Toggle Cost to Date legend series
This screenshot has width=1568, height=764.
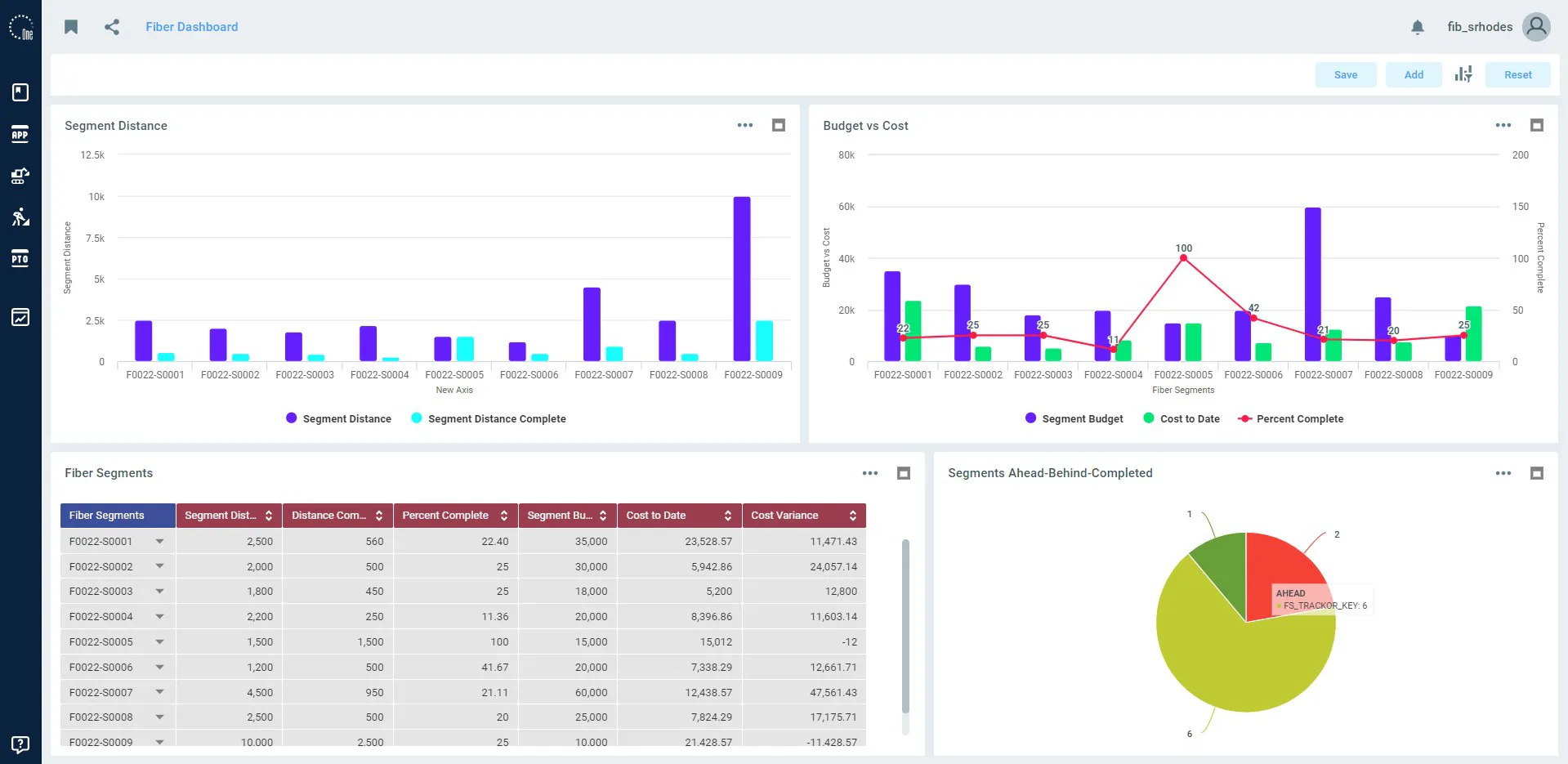click(1182, 418)
